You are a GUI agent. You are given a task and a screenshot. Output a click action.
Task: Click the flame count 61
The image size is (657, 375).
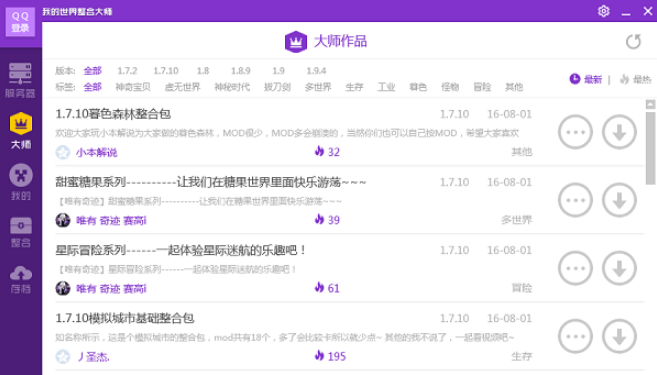(327, 288)
